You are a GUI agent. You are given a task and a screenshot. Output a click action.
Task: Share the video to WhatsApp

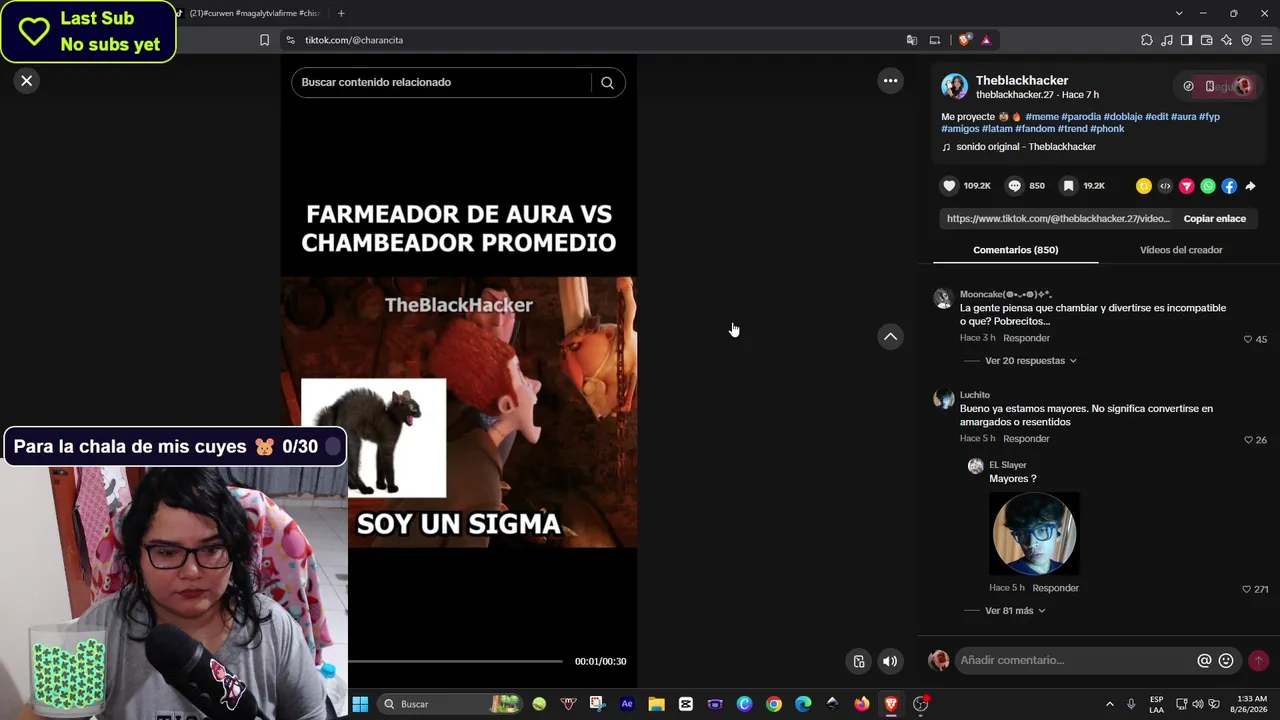point(1208,186)
